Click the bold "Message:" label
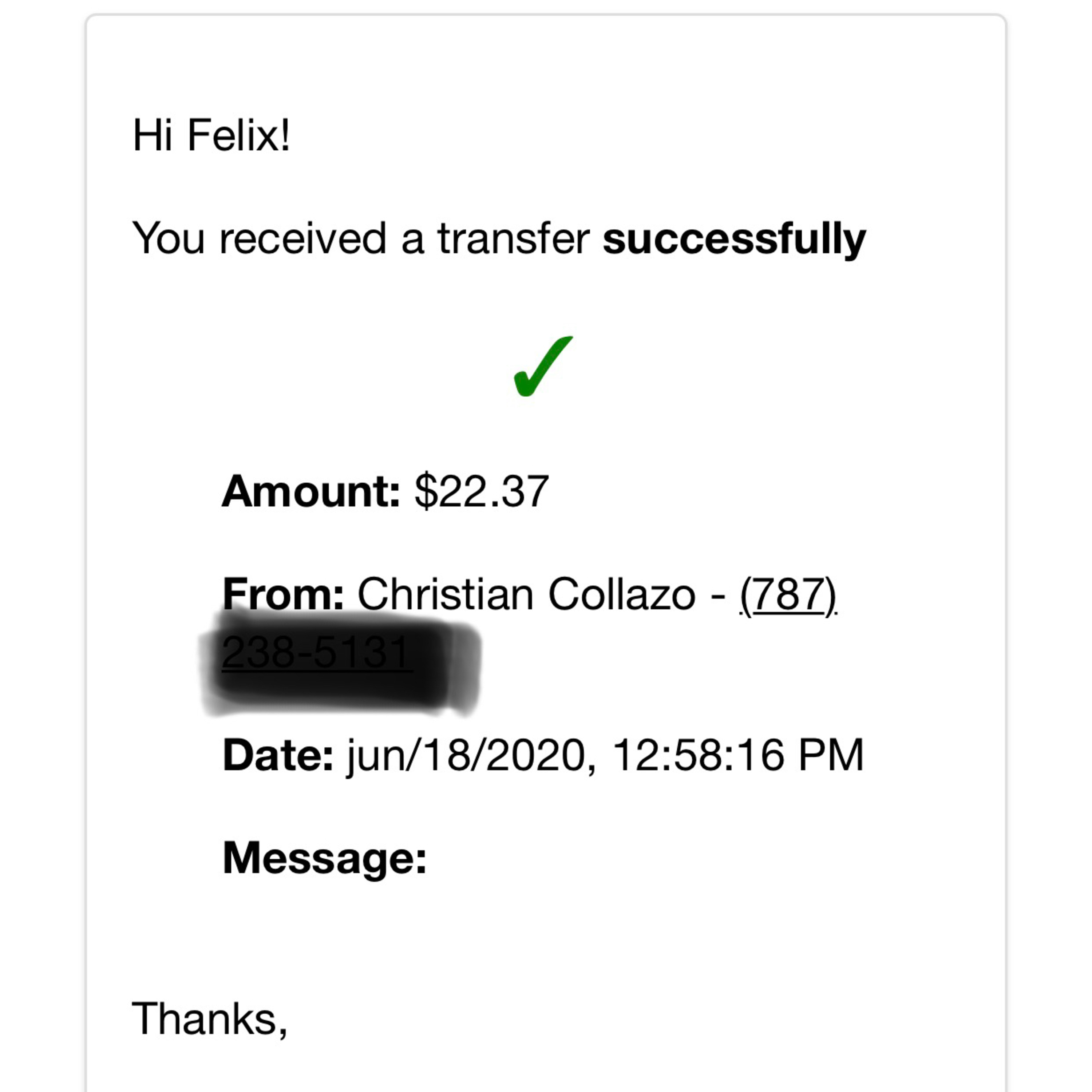The width and height of the screenshot is (1092, 1092). 324,858
